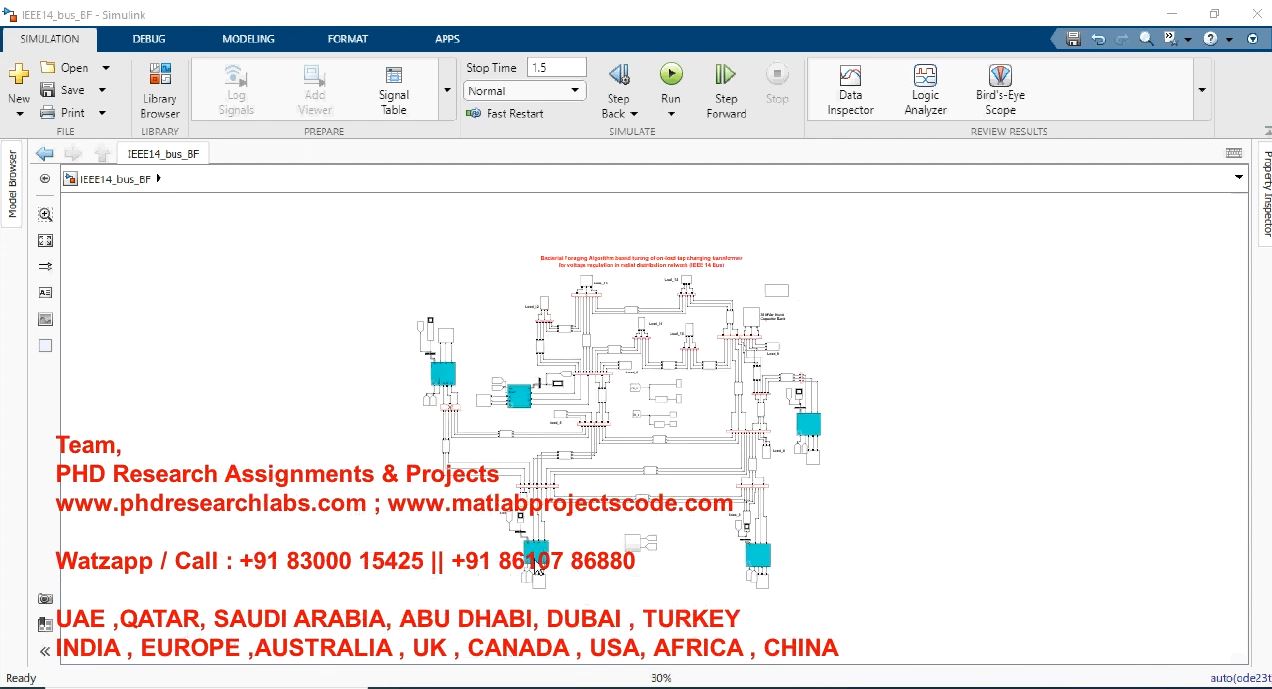Expand the Review Results gallery arrow
The image size is (1272, 689).
coord(1202,90)
